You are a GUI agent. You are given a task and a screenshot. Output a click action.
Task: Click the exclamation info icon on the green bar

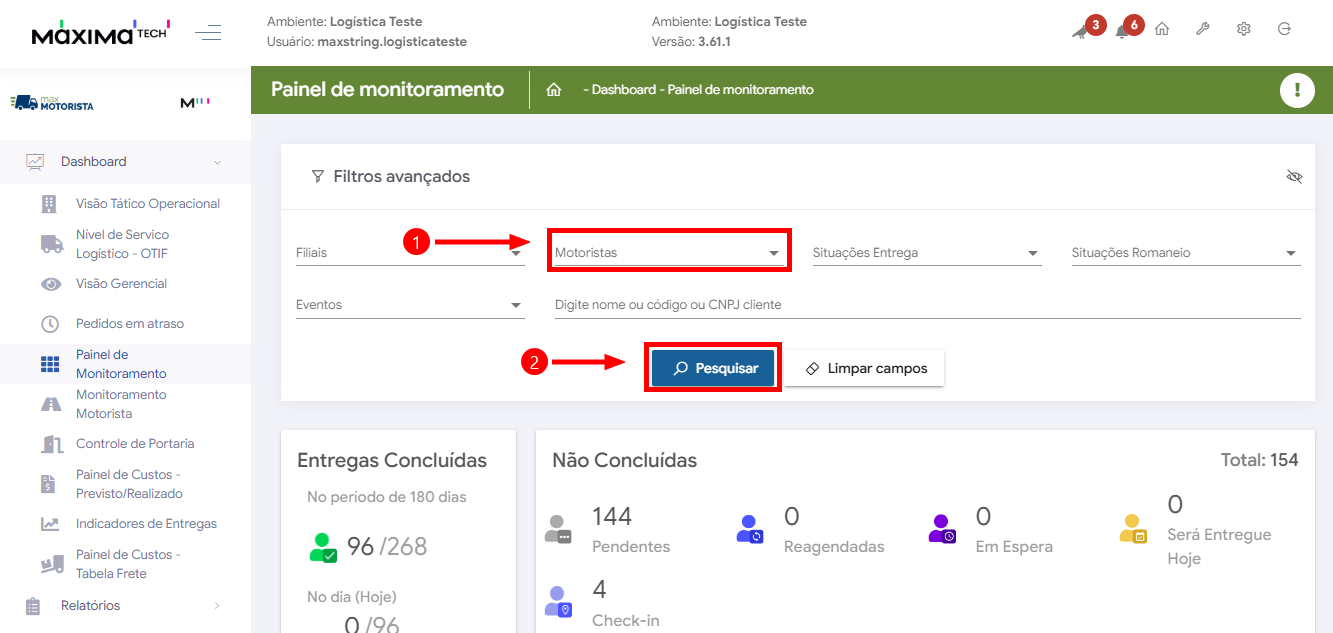1297,90
